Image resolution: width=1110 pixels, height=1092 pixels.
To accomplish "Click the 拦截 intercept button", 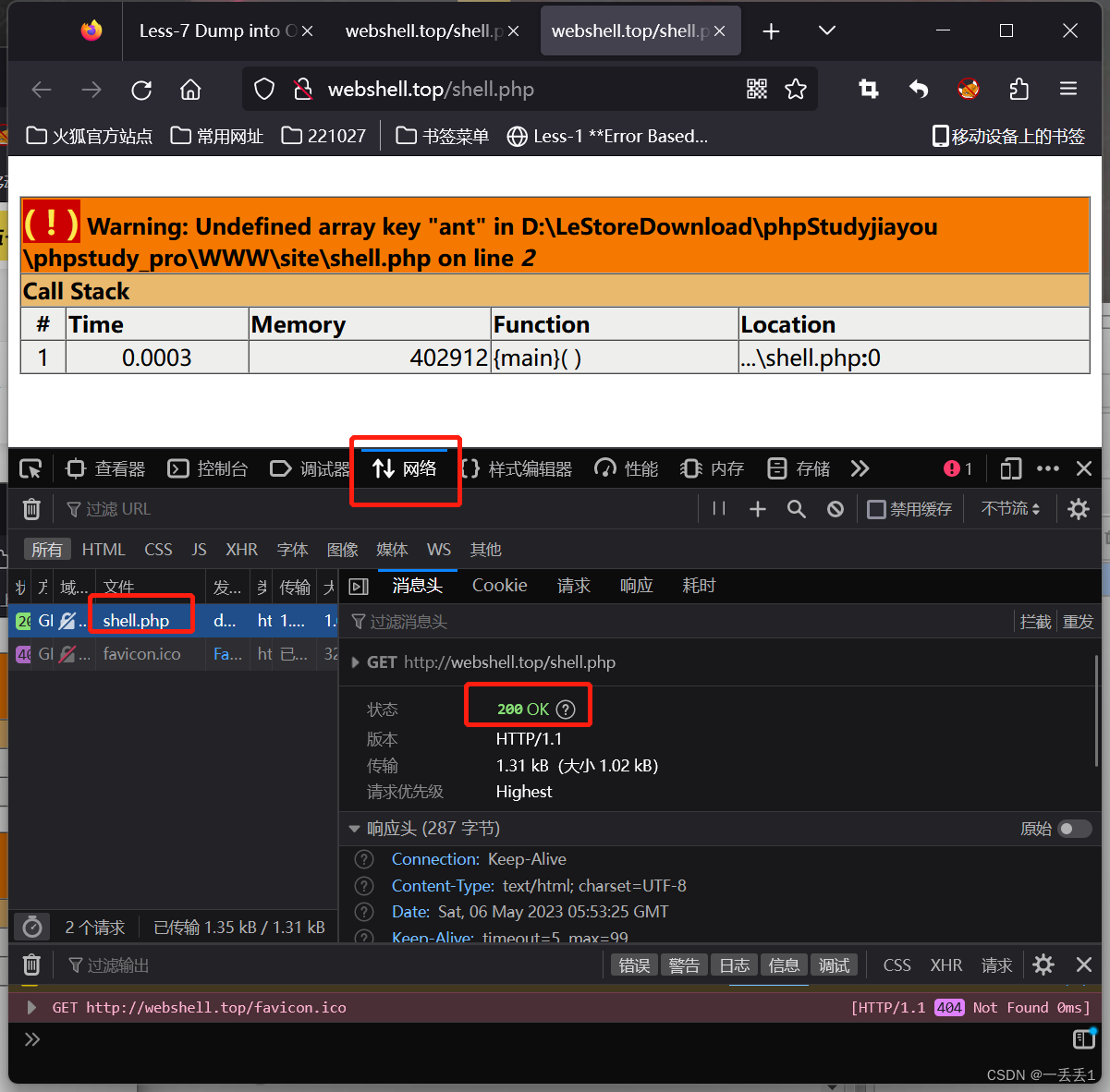I will pos(1035,621).
